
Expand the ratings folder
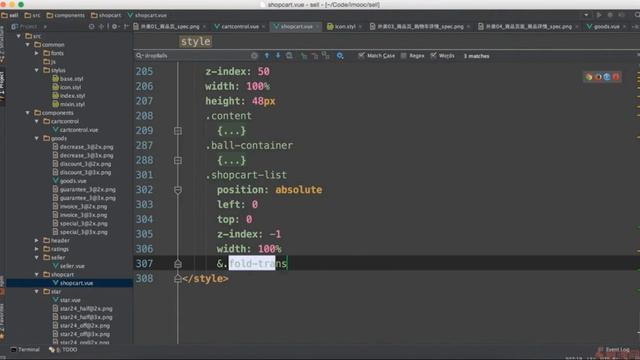click(x=37, y=249)
